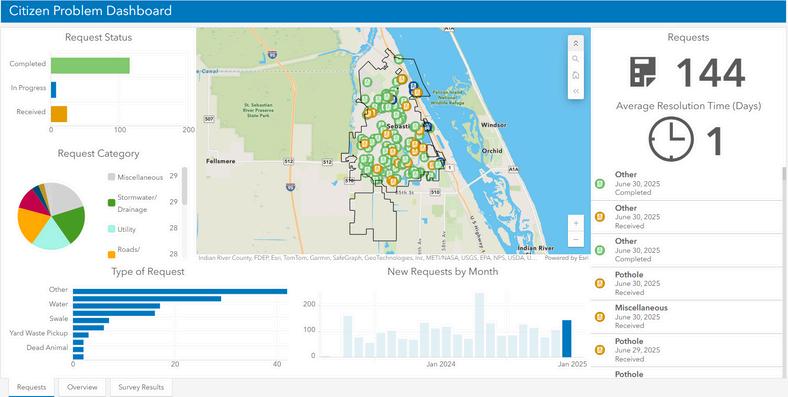
Task: Switch to the Overview tab
Action: click(82, 387)
